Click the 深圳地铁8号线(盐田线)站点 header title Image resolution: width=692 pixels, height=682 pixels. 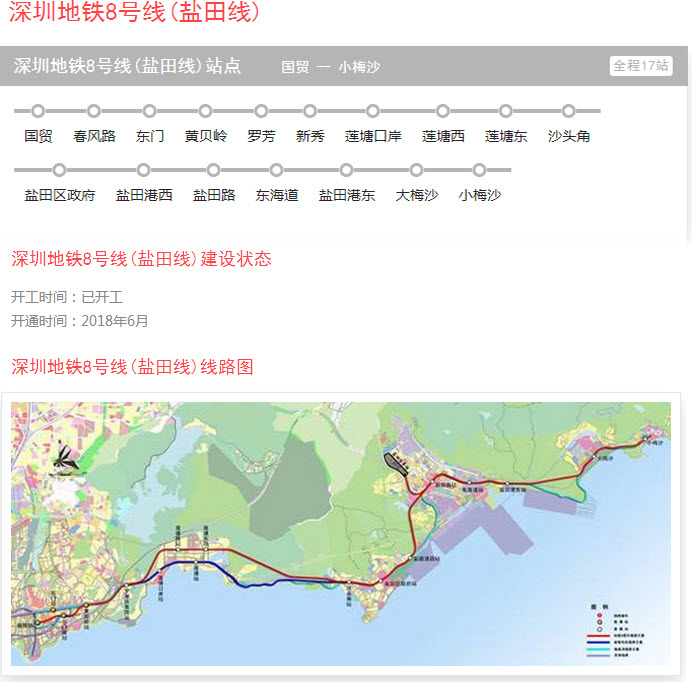(127, 66)
